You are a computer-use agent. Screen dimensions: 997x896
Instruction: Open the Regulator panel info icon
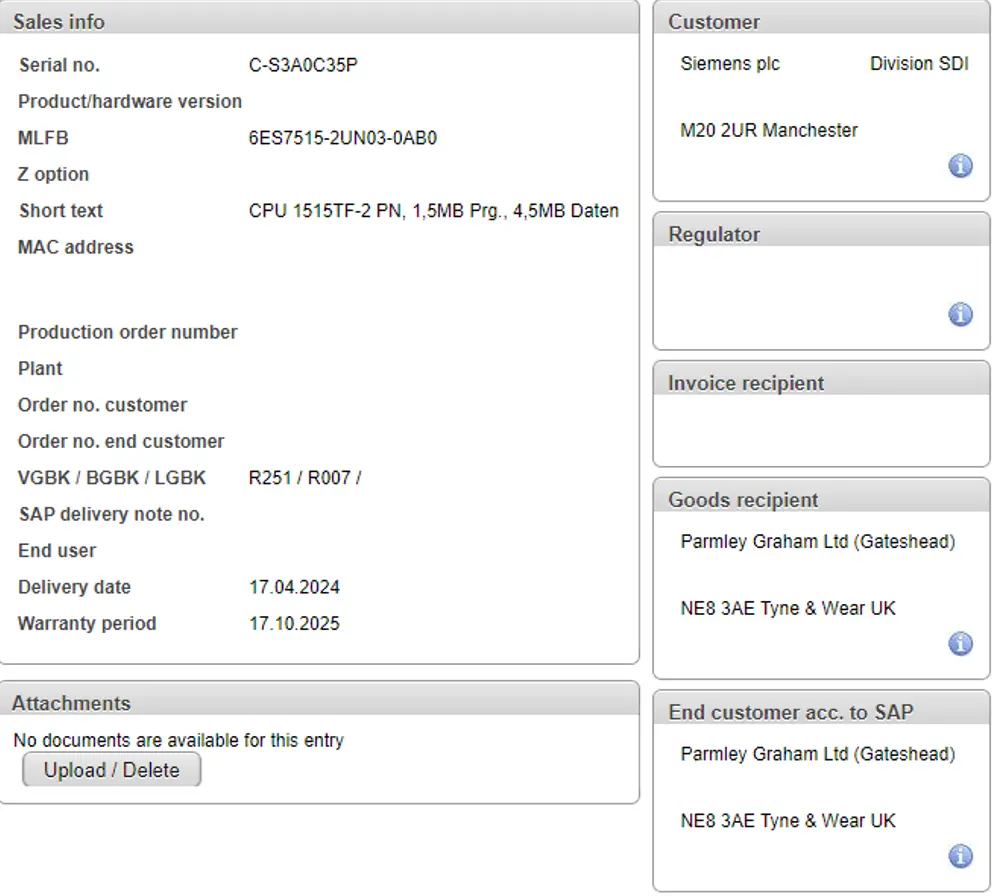pos(960,315)
